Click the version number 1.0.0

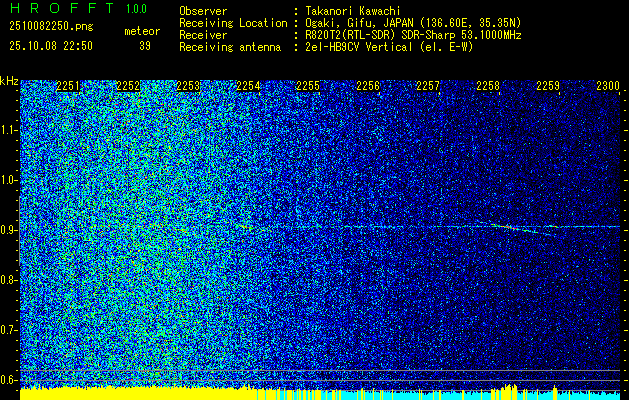[136, 9]
